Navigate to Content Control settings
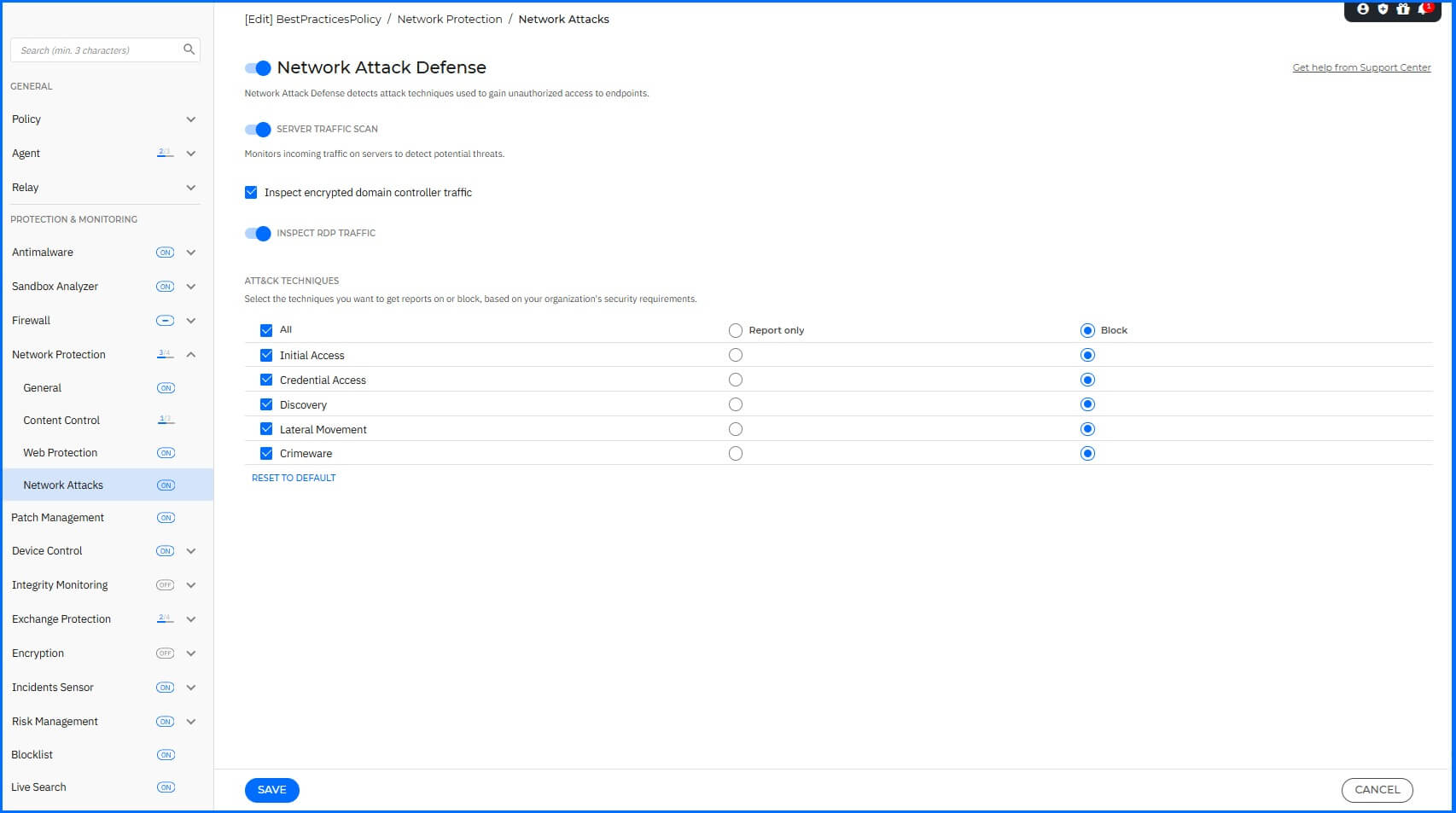The image size is (1456, 813). point(61,420)
